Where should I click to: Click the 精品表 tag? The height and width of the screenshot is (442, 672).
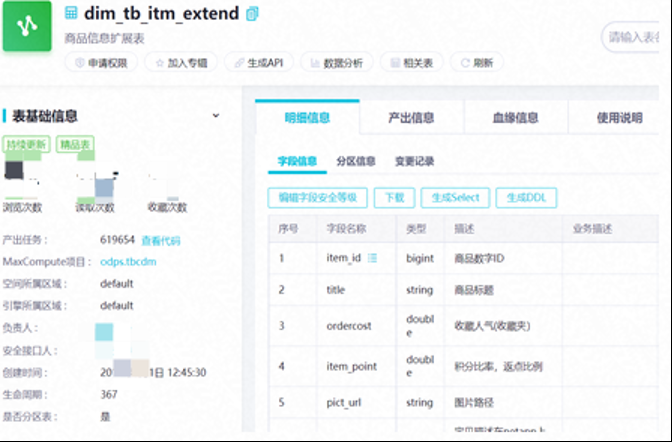point(75,144)
